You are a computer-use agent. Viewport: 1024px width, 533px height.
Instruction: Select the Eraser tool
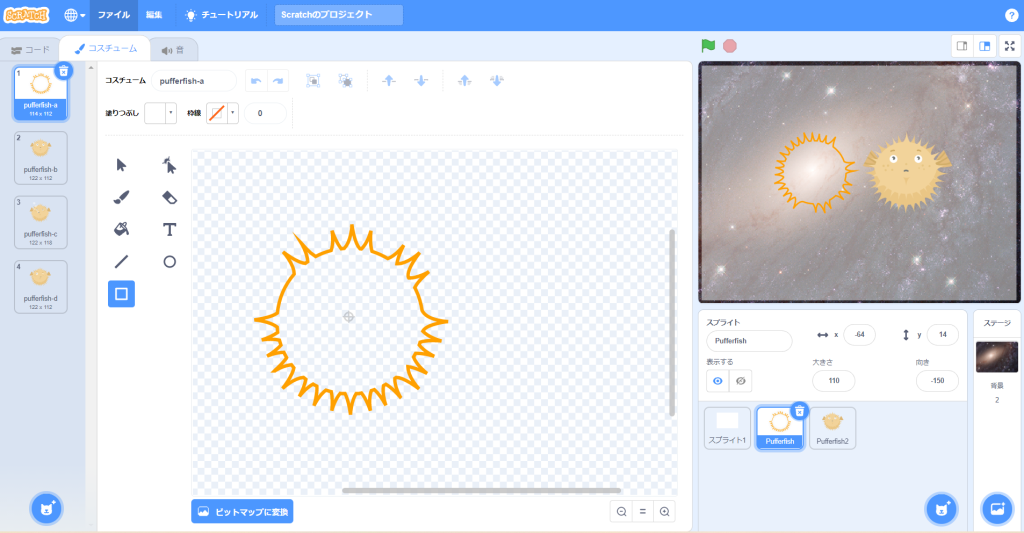(x=170, y=197)
